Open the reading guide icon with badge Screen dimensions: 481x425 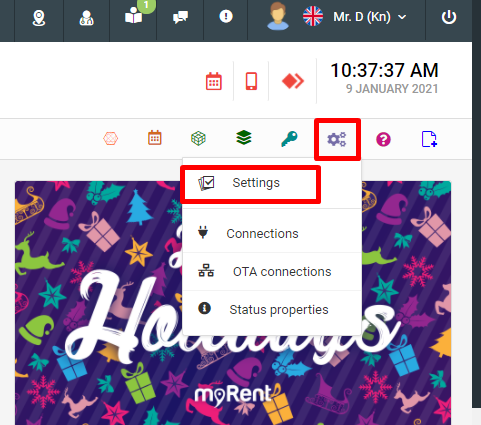click(134, 16)
